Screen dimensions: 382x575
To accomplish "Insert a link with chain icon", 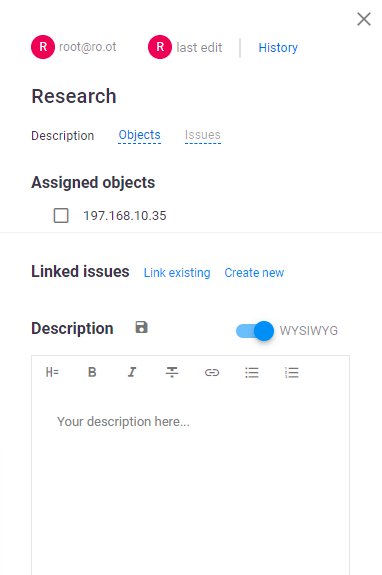I will (212, 373).
